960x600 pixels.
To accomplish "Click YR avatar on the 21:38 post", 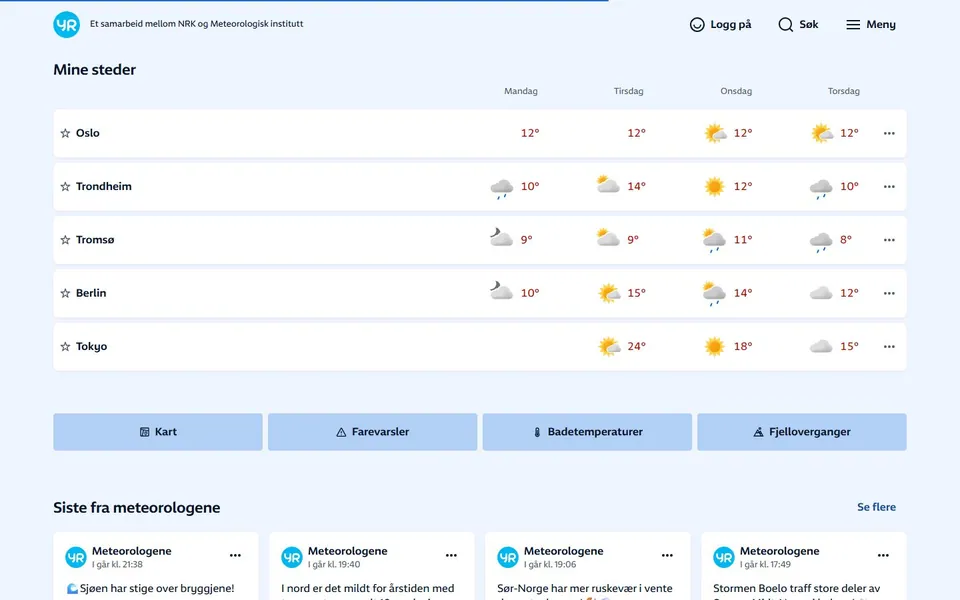I will pyautogui.click(x=76, y=558).
